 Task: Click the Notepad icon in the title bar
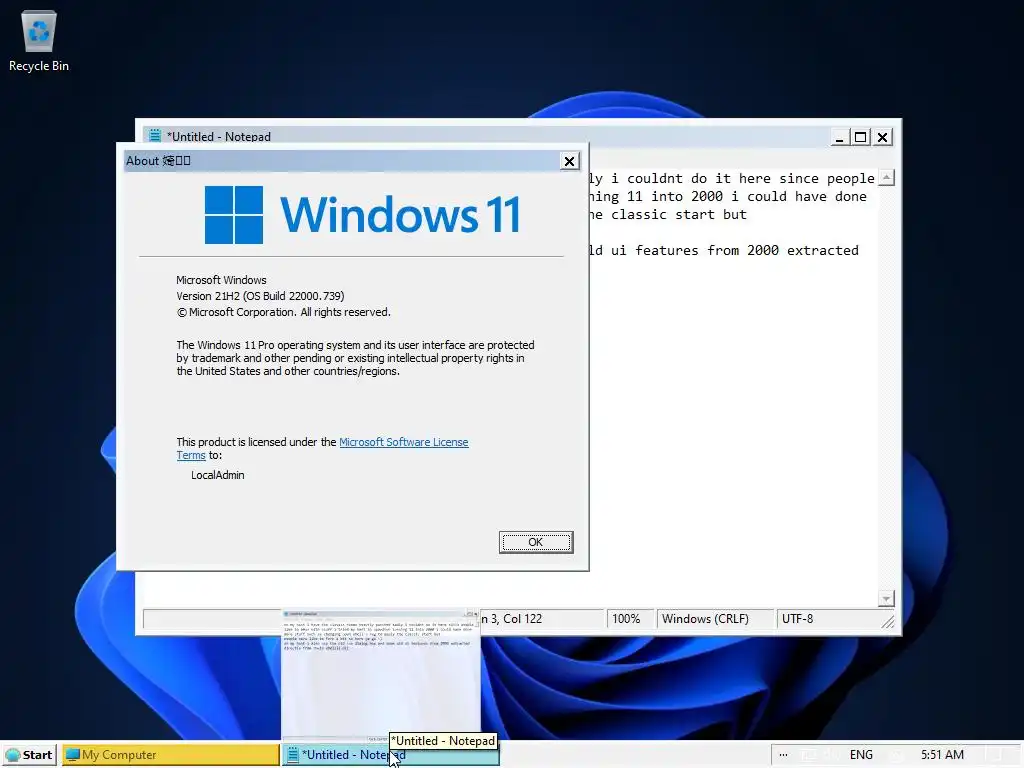click(155, 136)
